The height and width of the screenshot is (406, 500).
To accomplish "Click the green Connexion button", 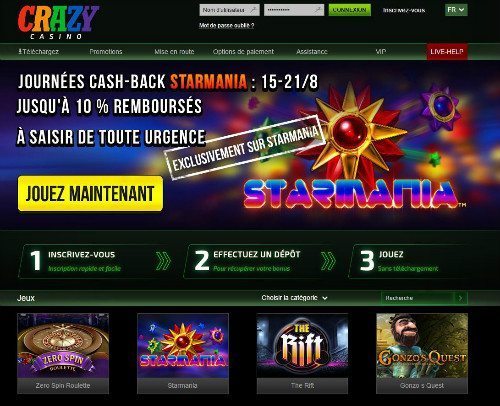I will (x=349, y=10).
